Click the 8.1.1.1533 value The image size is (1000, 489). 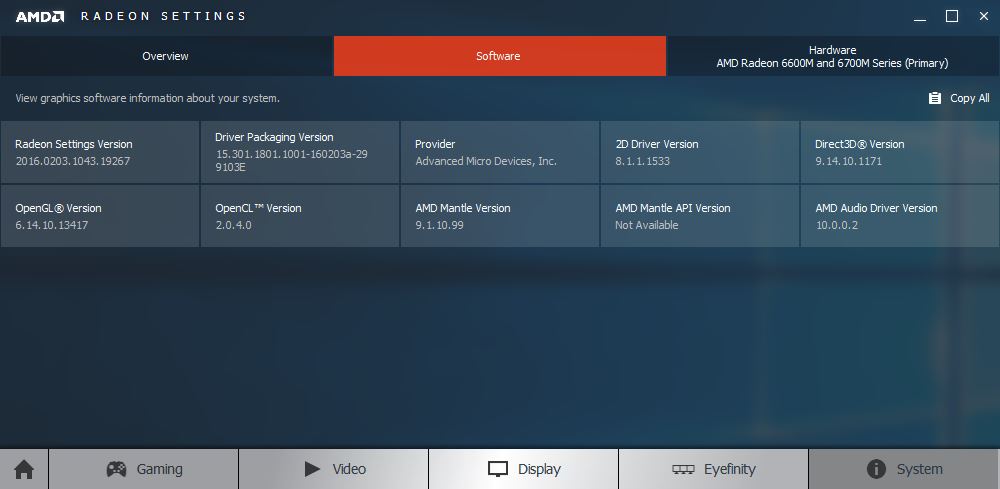pyautogui.click(x=643, y=161)
